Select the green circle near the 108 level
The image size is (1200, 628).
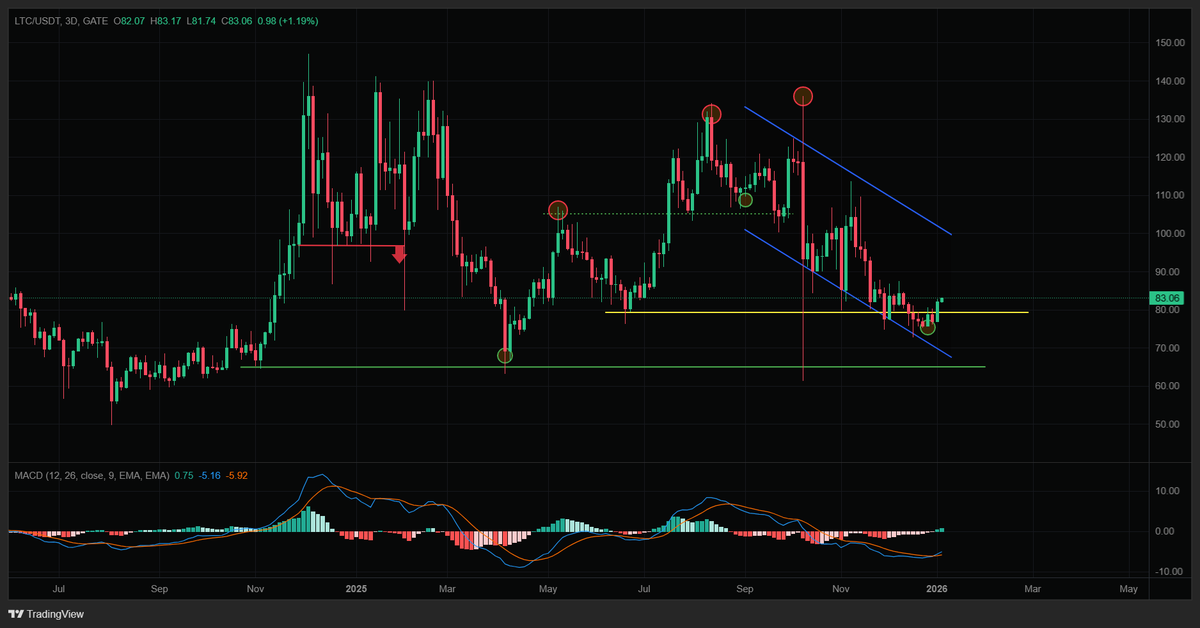[x=745, y=200]
